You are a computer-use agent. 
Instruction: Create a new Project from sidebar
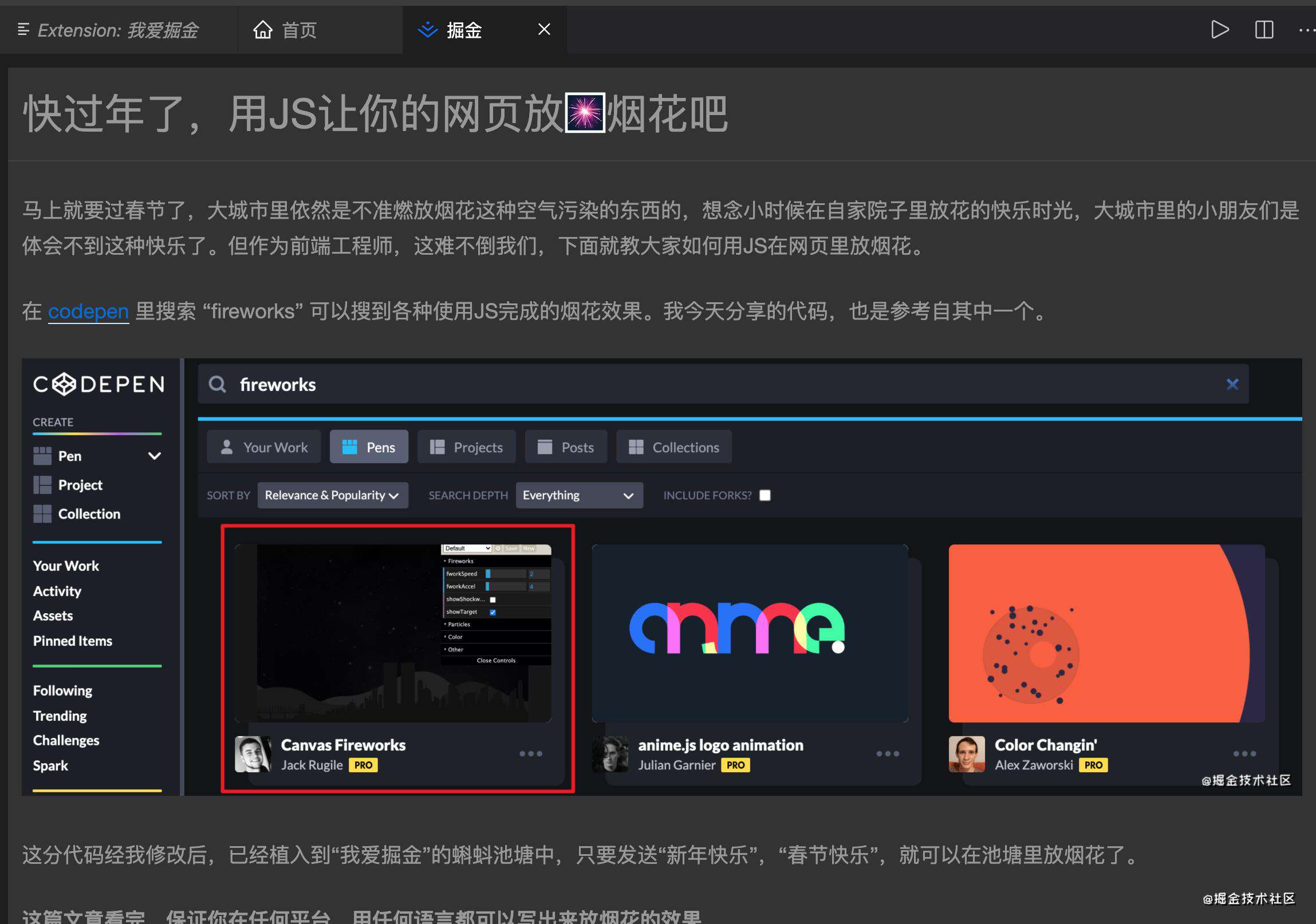click(x=80, y=485)
